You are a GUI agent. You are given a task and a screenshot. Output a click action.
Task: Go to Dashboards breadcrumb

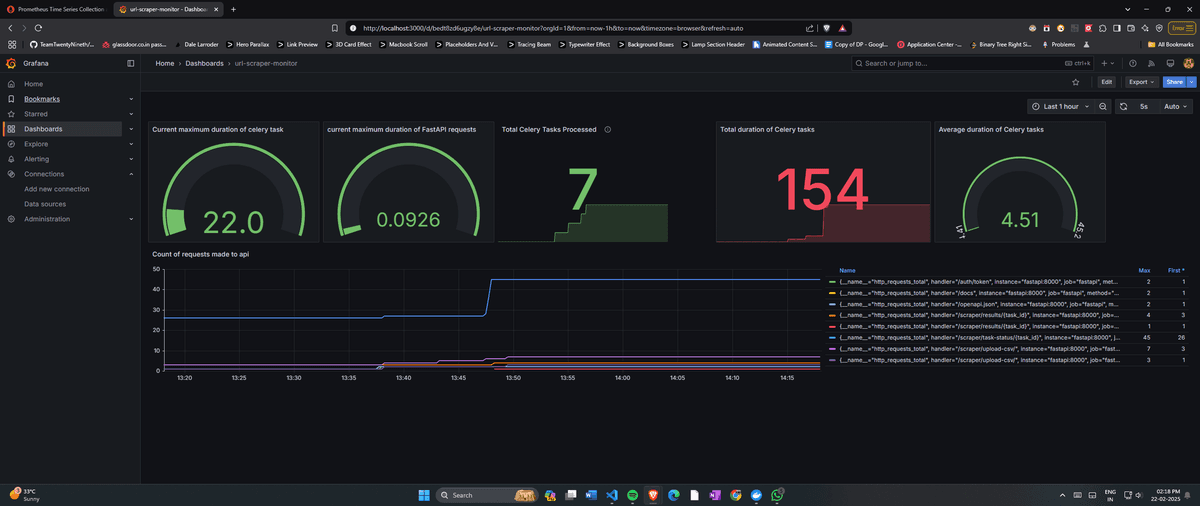(205, 63)
